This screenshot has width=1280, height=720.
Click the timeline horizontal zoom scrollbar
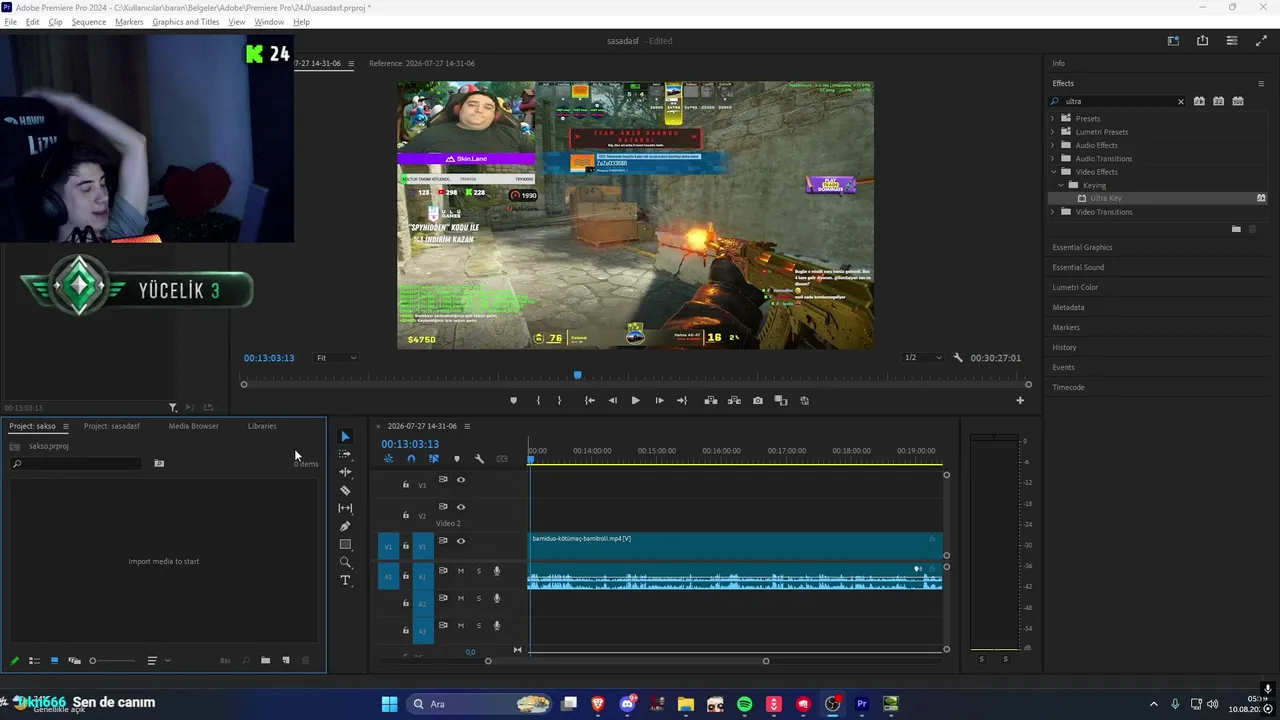point(627,660)
